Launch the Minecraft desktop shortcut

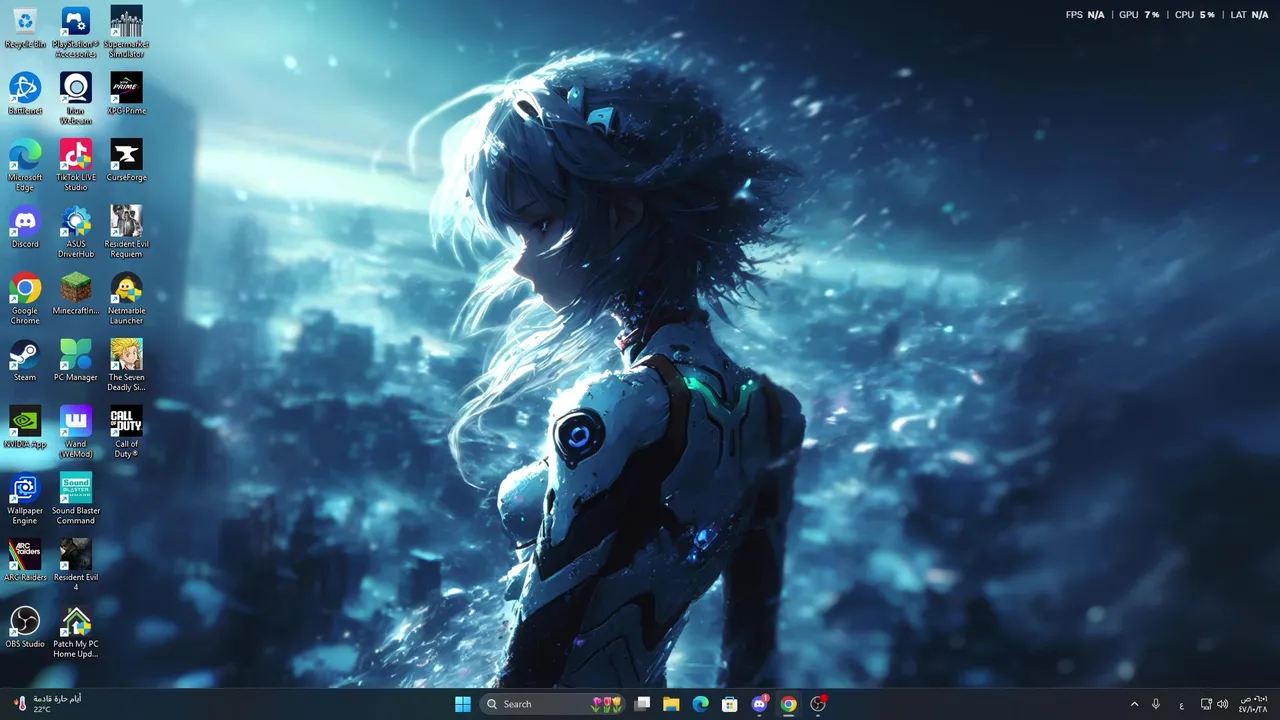coord(76,294)
